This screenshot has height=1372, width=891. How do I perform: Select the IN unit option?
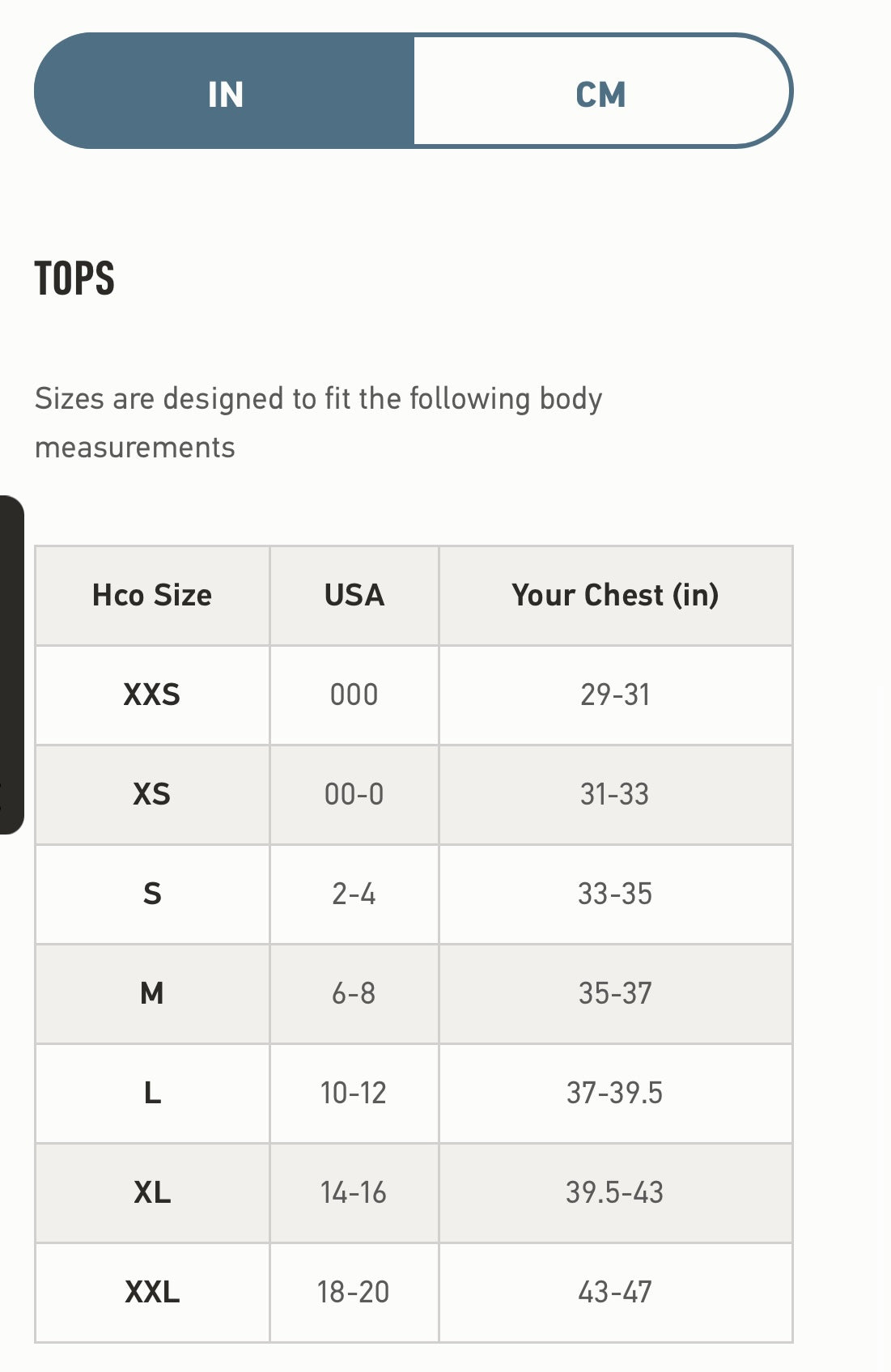pyautogui.click(x=225, y=91)
